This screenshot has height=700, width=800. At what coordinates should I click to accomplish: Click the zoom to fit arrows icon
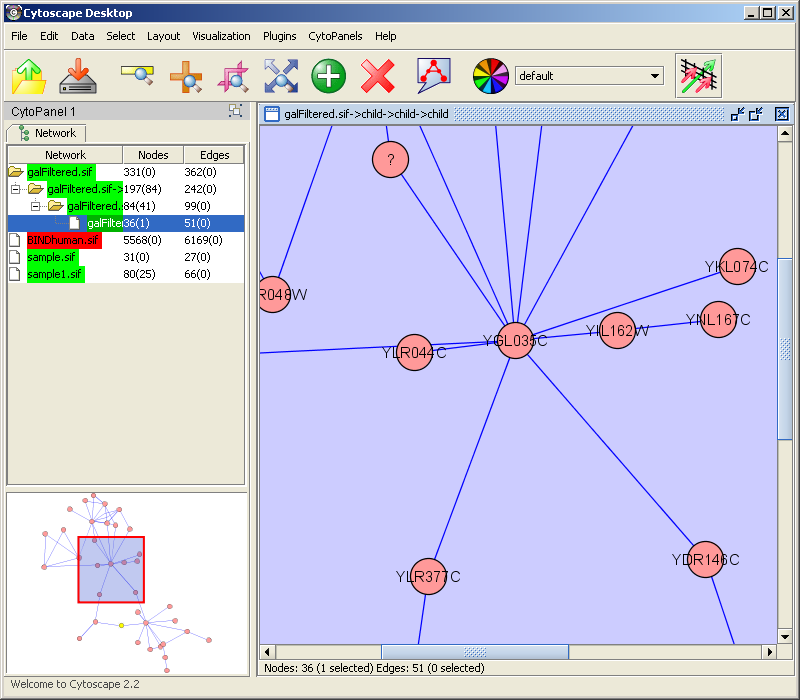click(281, 76)
